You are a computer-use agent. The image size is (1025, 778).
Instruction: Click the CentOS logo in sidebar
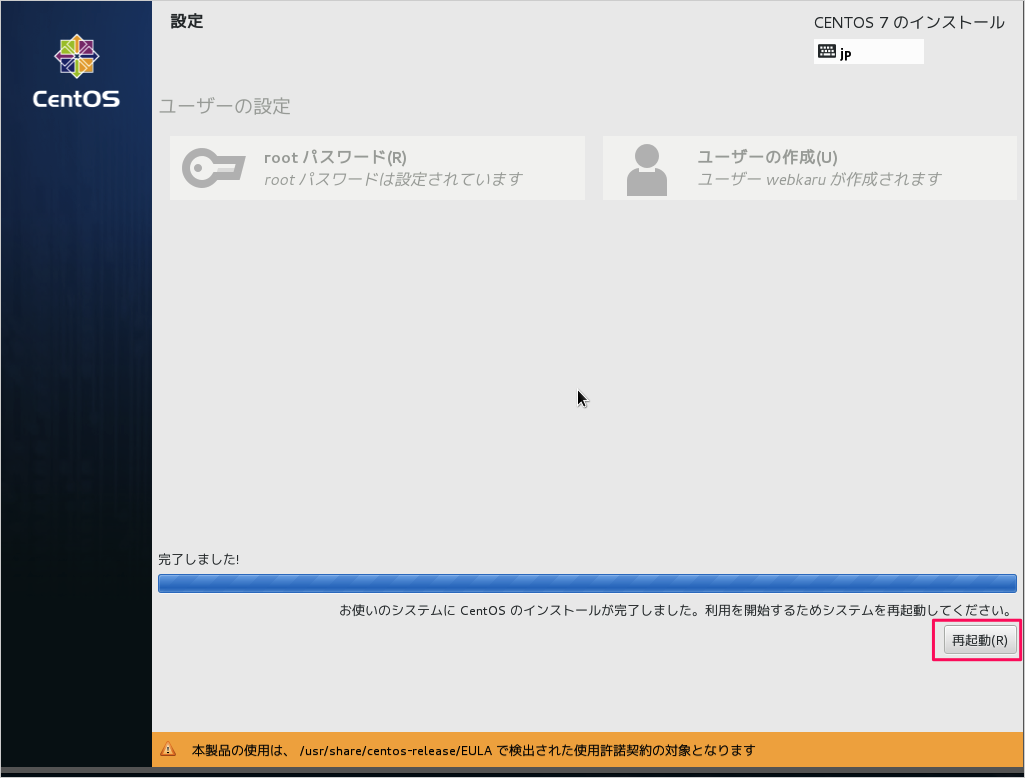click(x=76, y=71)
